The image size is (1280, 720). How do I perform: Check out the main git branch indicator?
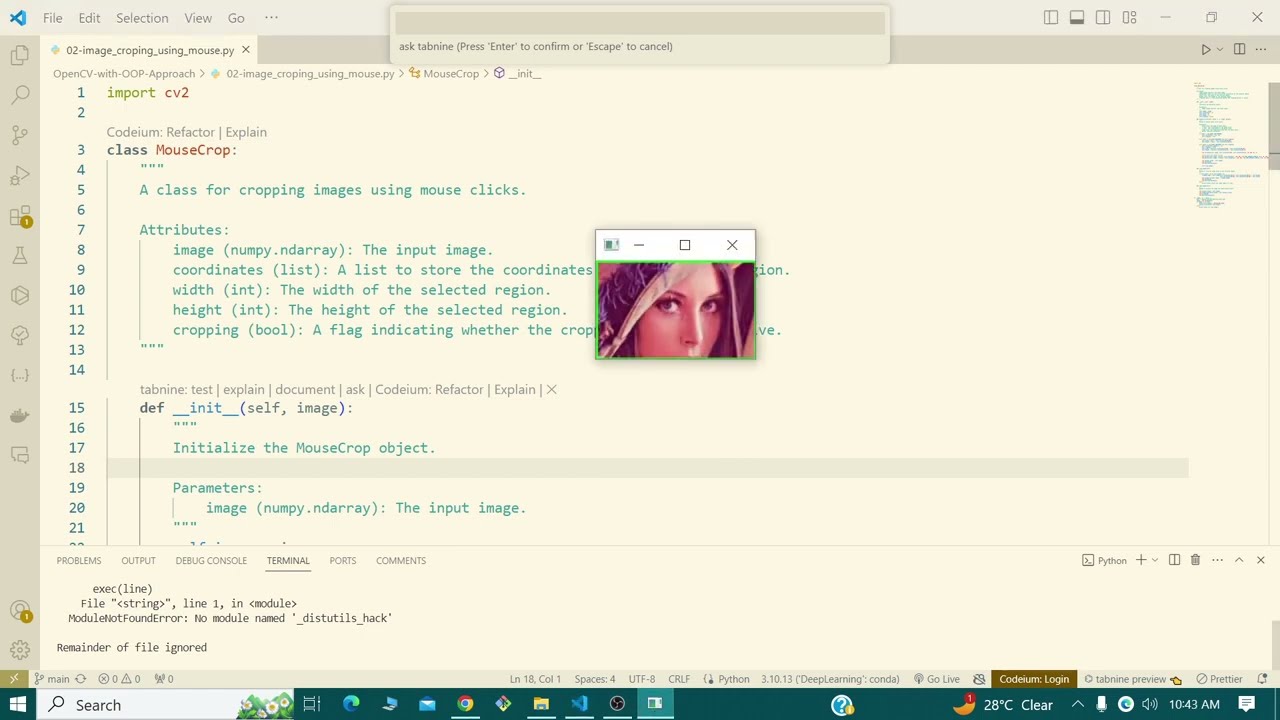52,679
